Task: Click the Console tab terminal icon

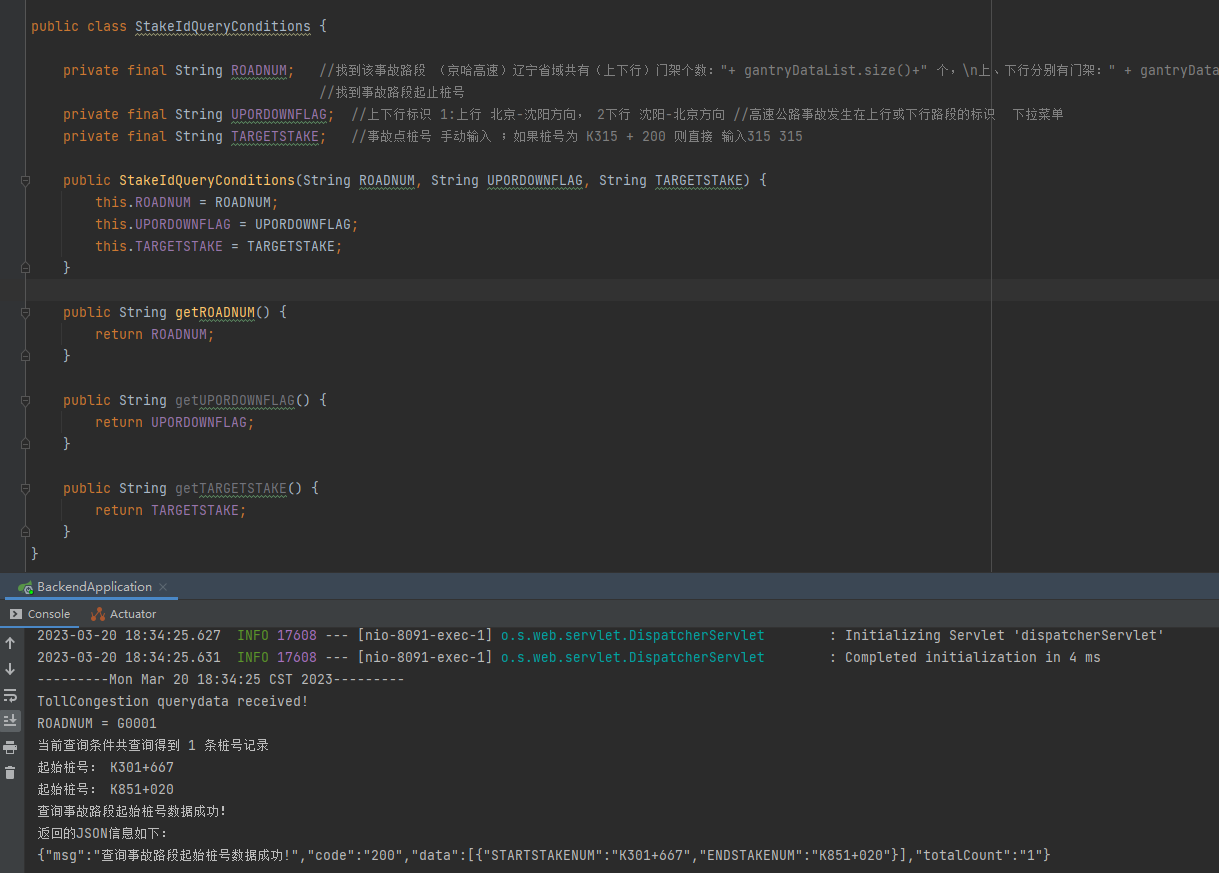Action: click(16, 614)
